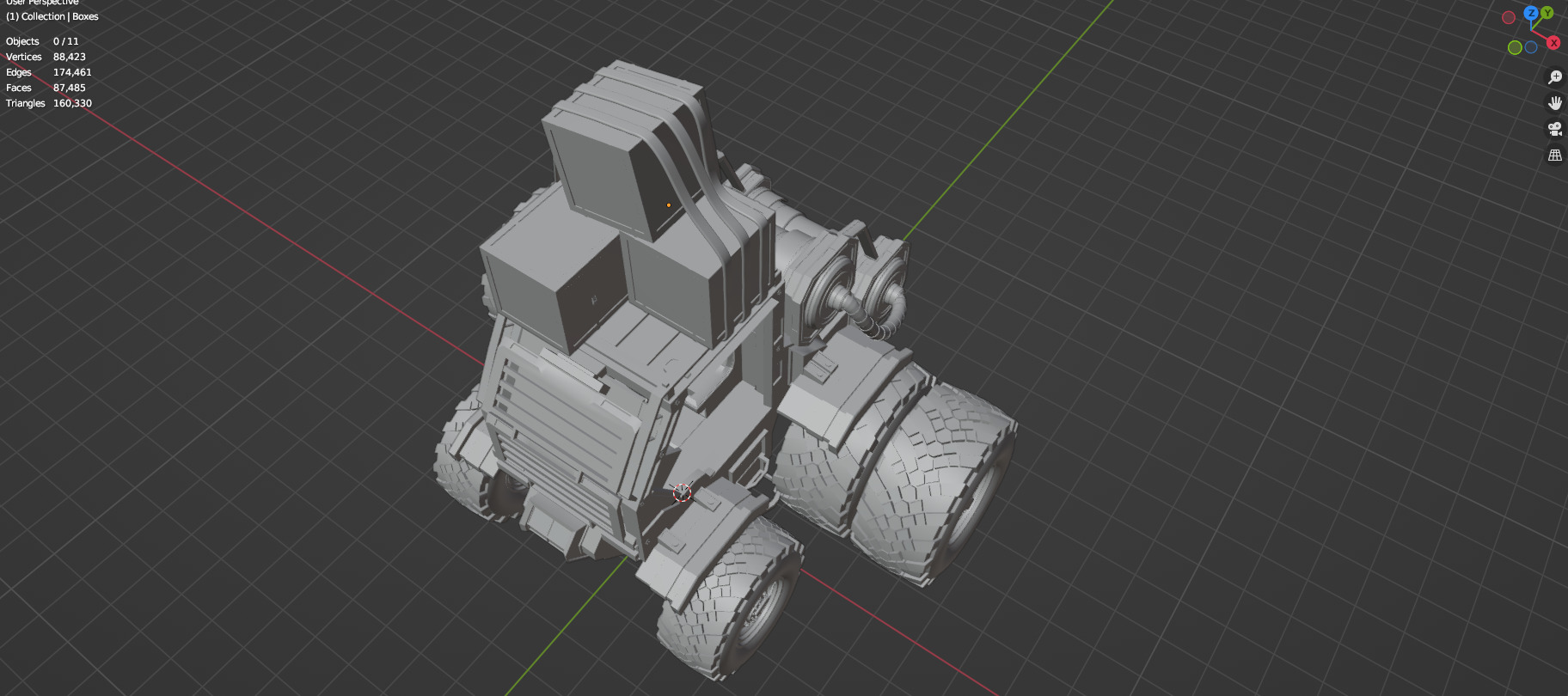Click the unlabeled dark red negative X gizmo circle
Image resolution: width=1568 pixels, height=696 pixels.
pyautogui.click(x=1509, y=17)
